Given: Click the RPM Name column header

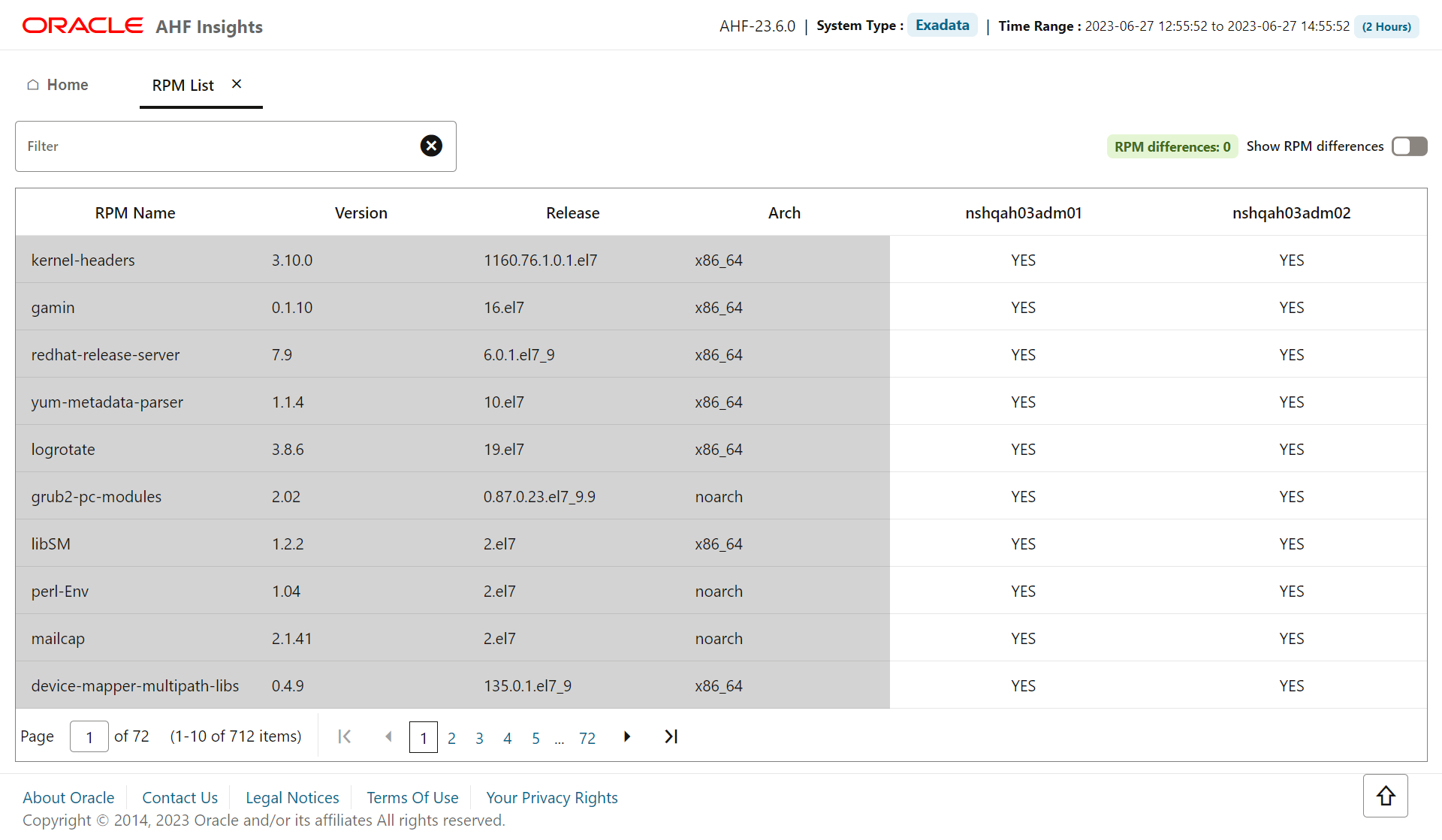Looking at the screenshot, I should (135, 212).
